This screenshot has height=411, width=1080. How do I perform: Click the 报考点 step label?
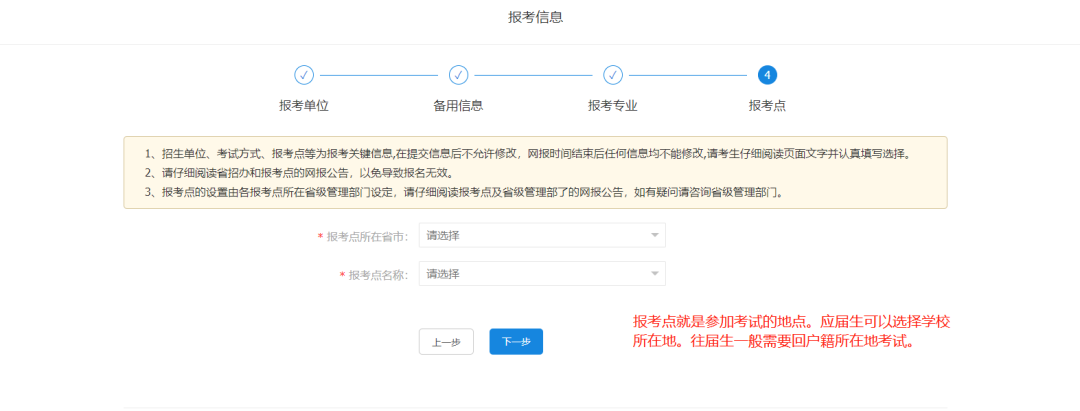[767, 106]
